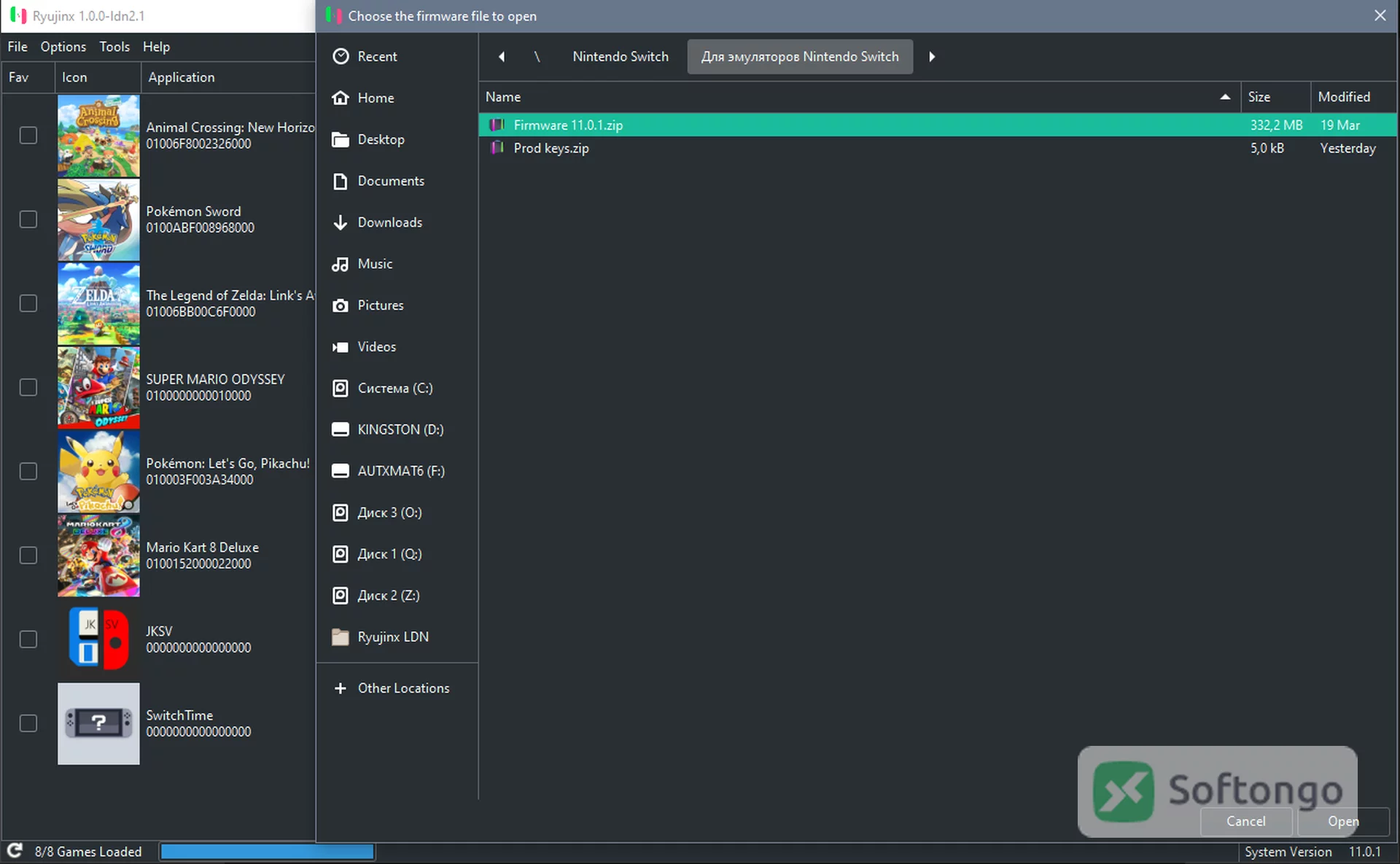The width and height of the screenshot is (1400, 864).
Task: Click the Pokémon Let's Go Pikachu thumbnail
Action: [98, 472]
